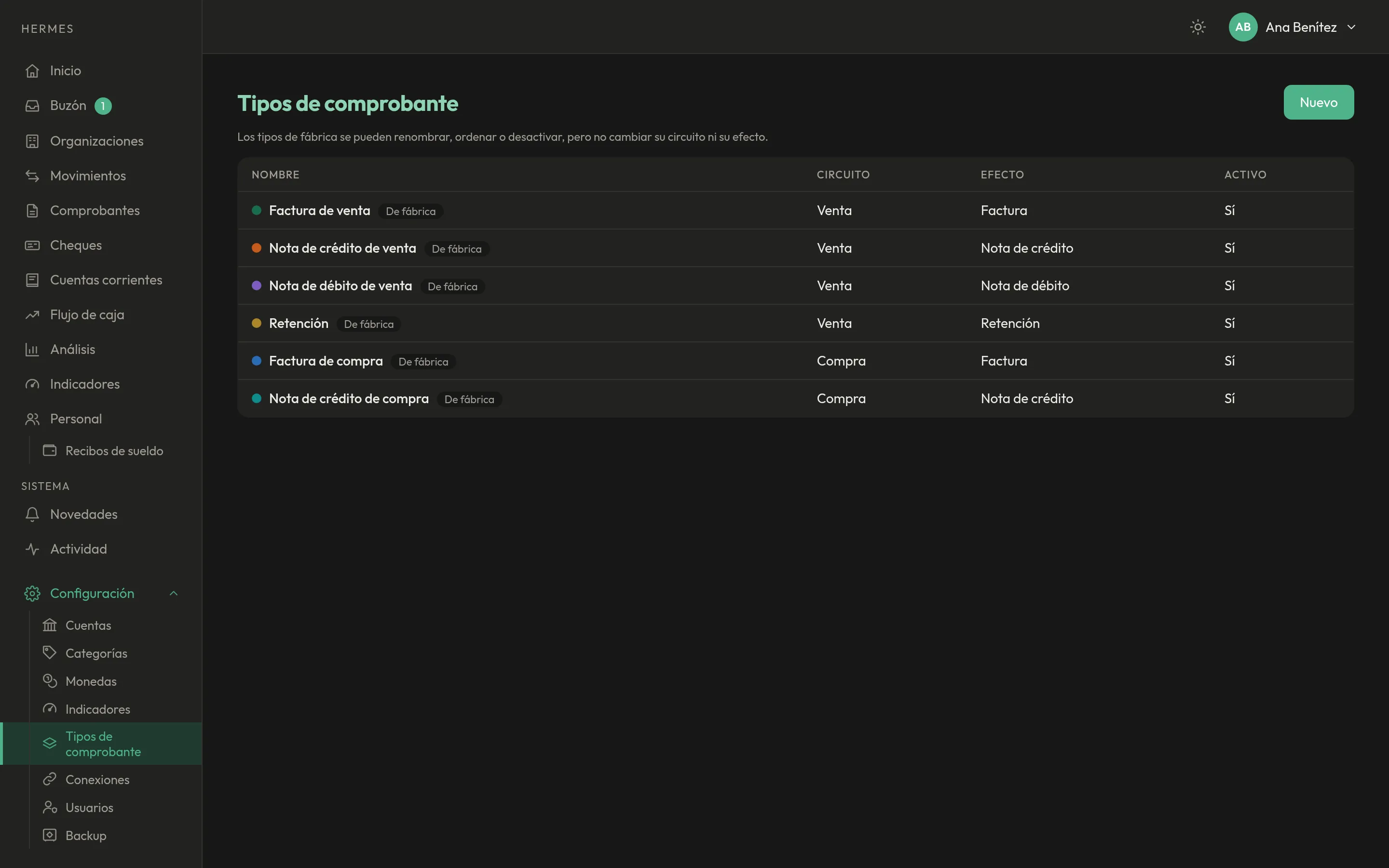Click the Flujo de caja trend icon

point(32,314)
